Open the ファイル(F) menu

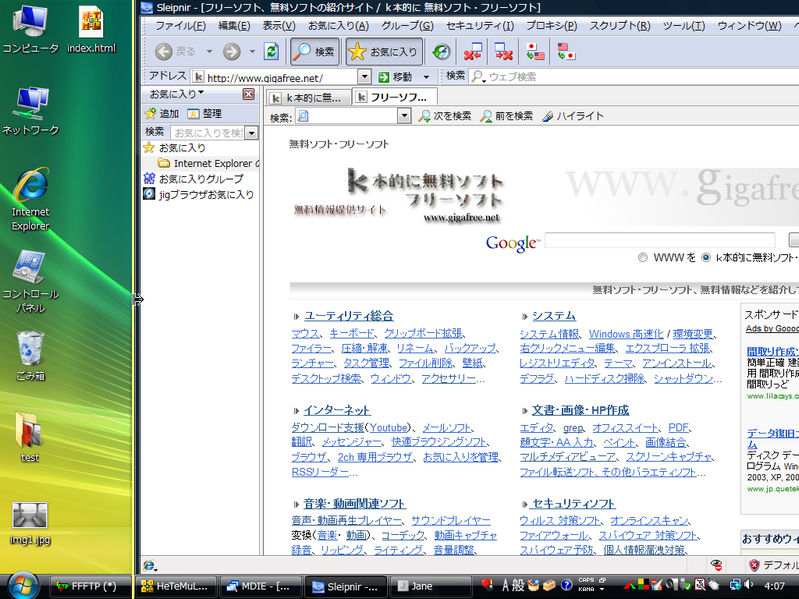pyautogui.click(x=180, y=25)
